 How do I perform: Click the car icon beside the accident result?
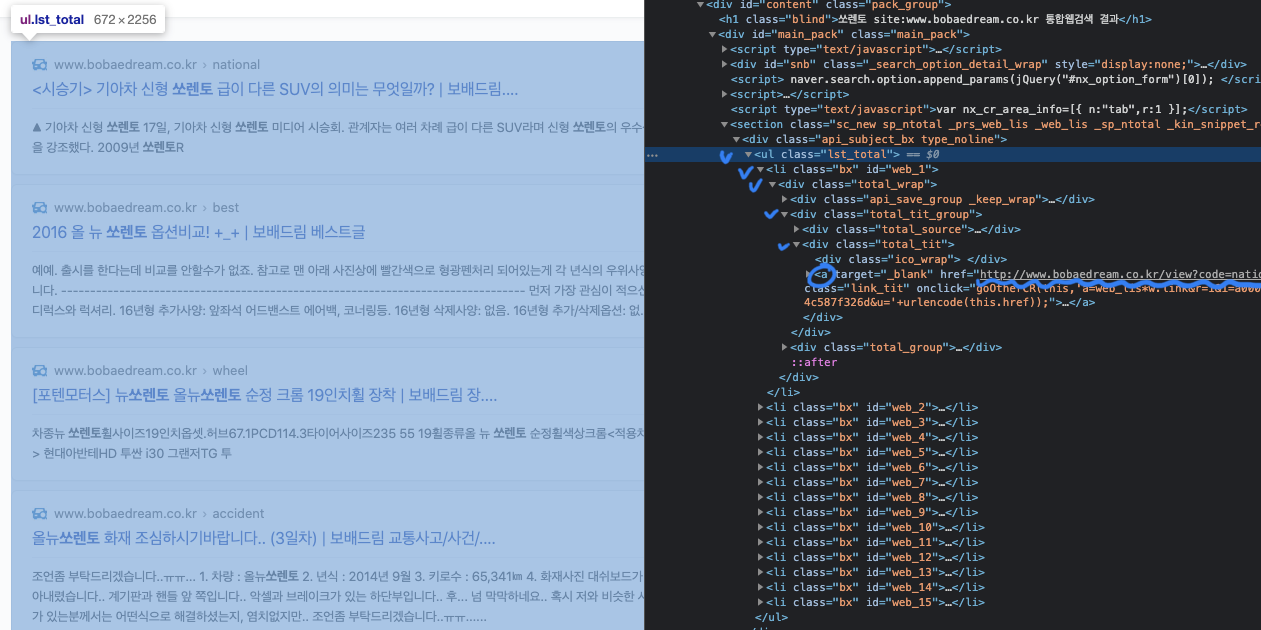(x=39, y=514)
